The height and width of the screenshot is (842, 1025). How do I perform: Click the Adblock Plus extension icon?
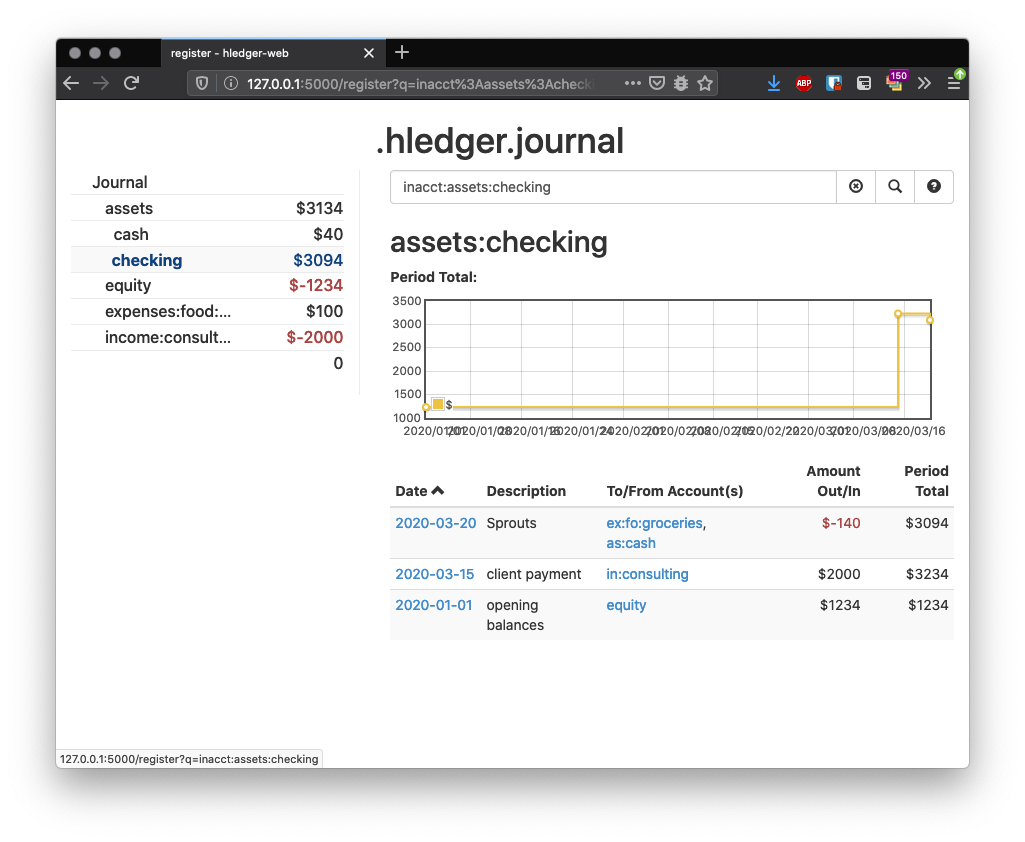(803, 83)
